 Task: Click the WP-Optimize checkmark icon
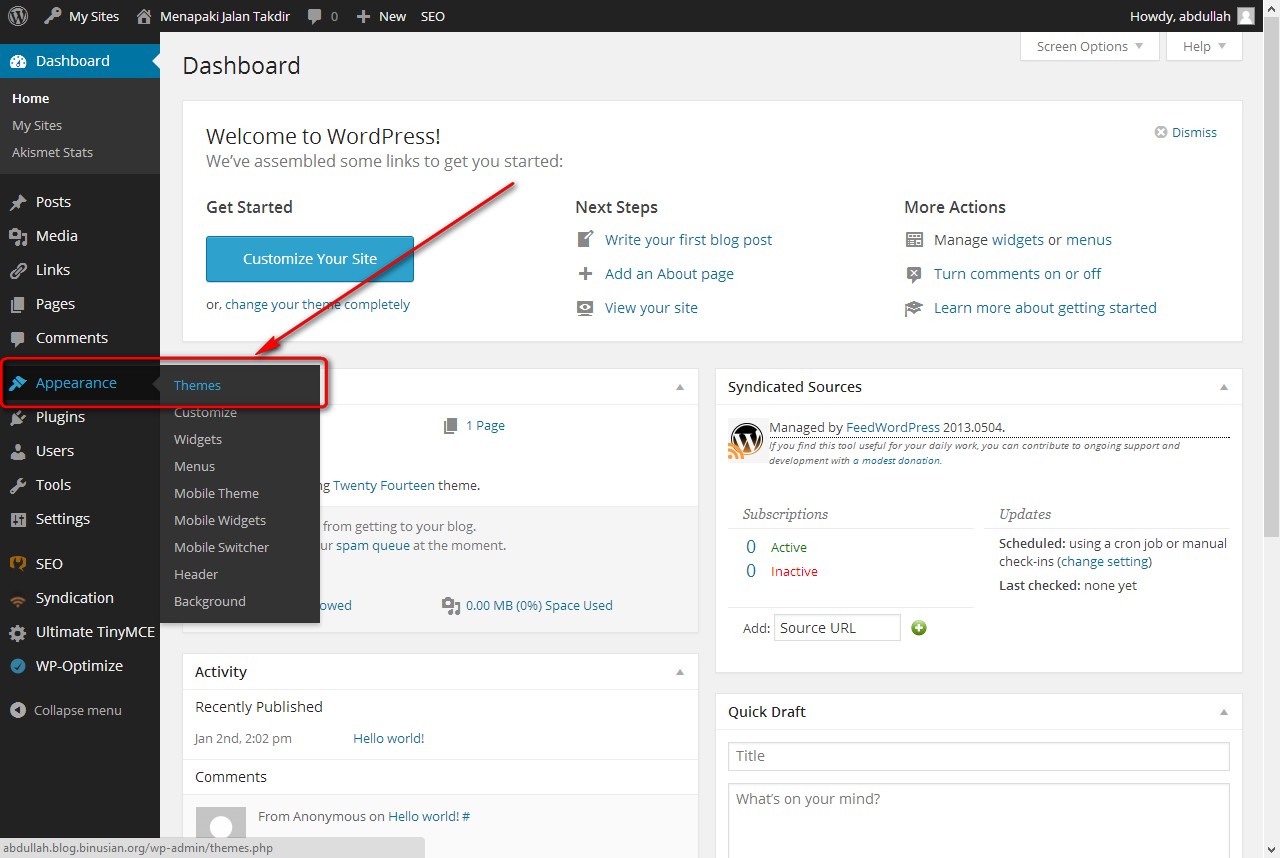click(18, 666)
